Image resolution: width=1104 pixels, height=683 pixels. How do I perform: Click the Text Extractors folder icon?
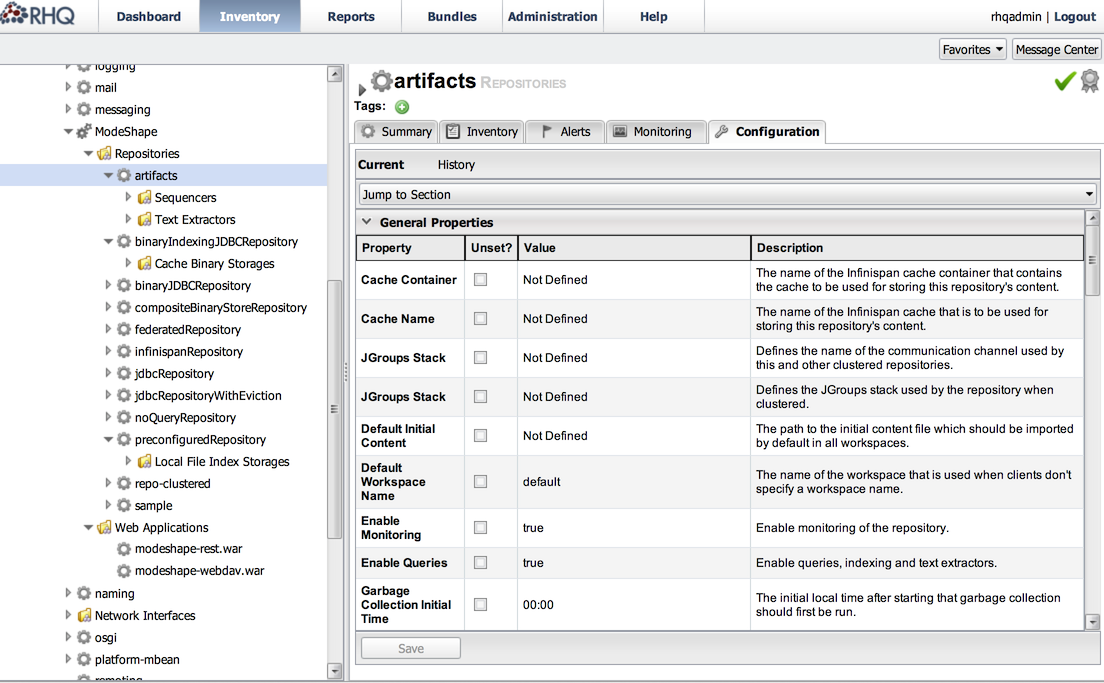point(144,219)
